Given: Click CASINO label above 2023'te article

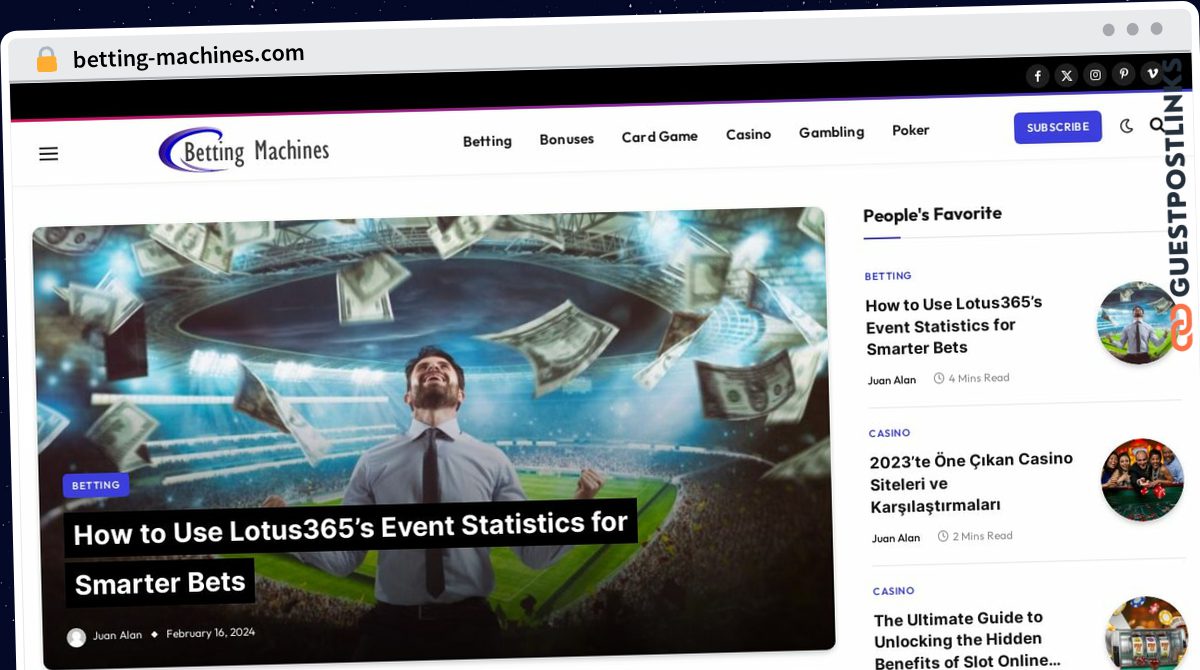Looking at the screenshot, I should [890, 433].
